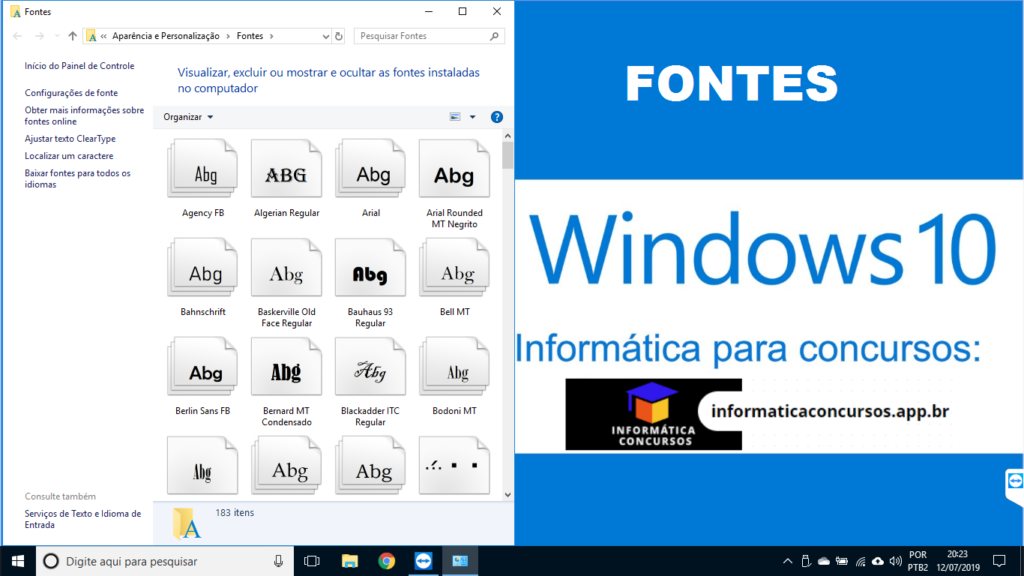This screenshot has width=1024, height=576.
Task: Open File Explorer from the taskbar
Action: tap(350, 561)
